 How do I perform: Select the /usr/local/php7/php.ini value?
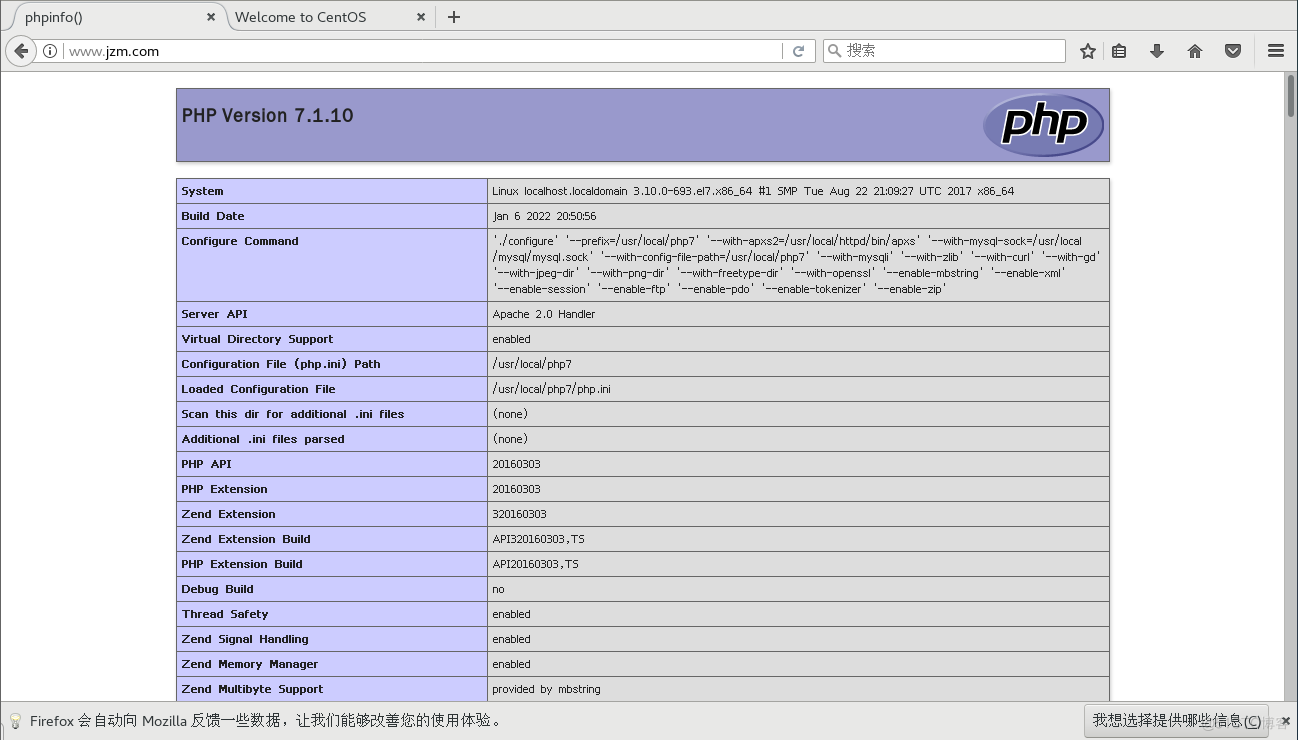tap(551, 389)
